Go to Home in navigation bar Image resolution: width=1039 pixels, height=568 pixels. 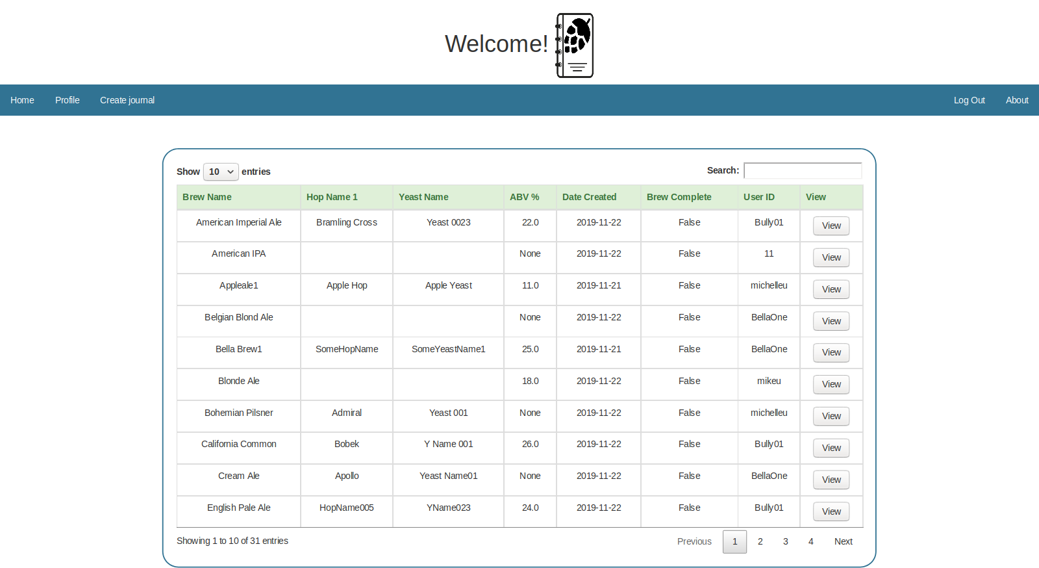pyautogui.click(x=22, y=100)
